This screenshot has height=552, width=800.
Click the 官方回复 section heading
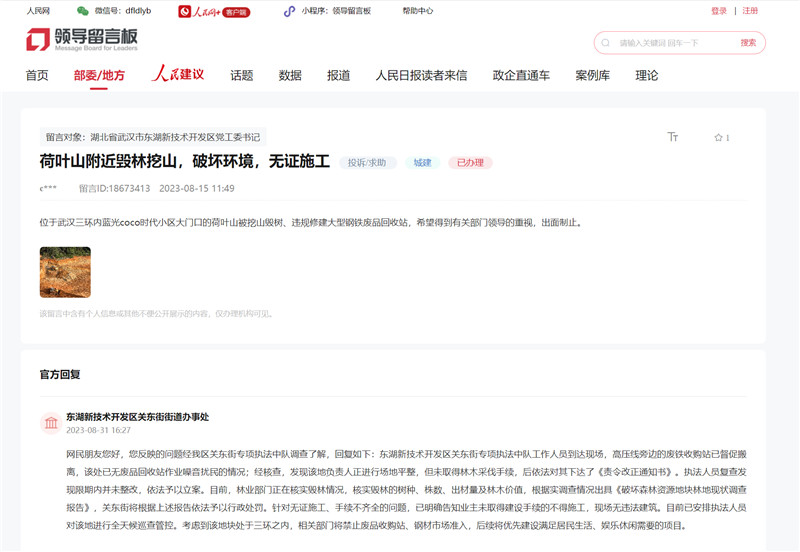pyautogui.click(x=60, y=374)
